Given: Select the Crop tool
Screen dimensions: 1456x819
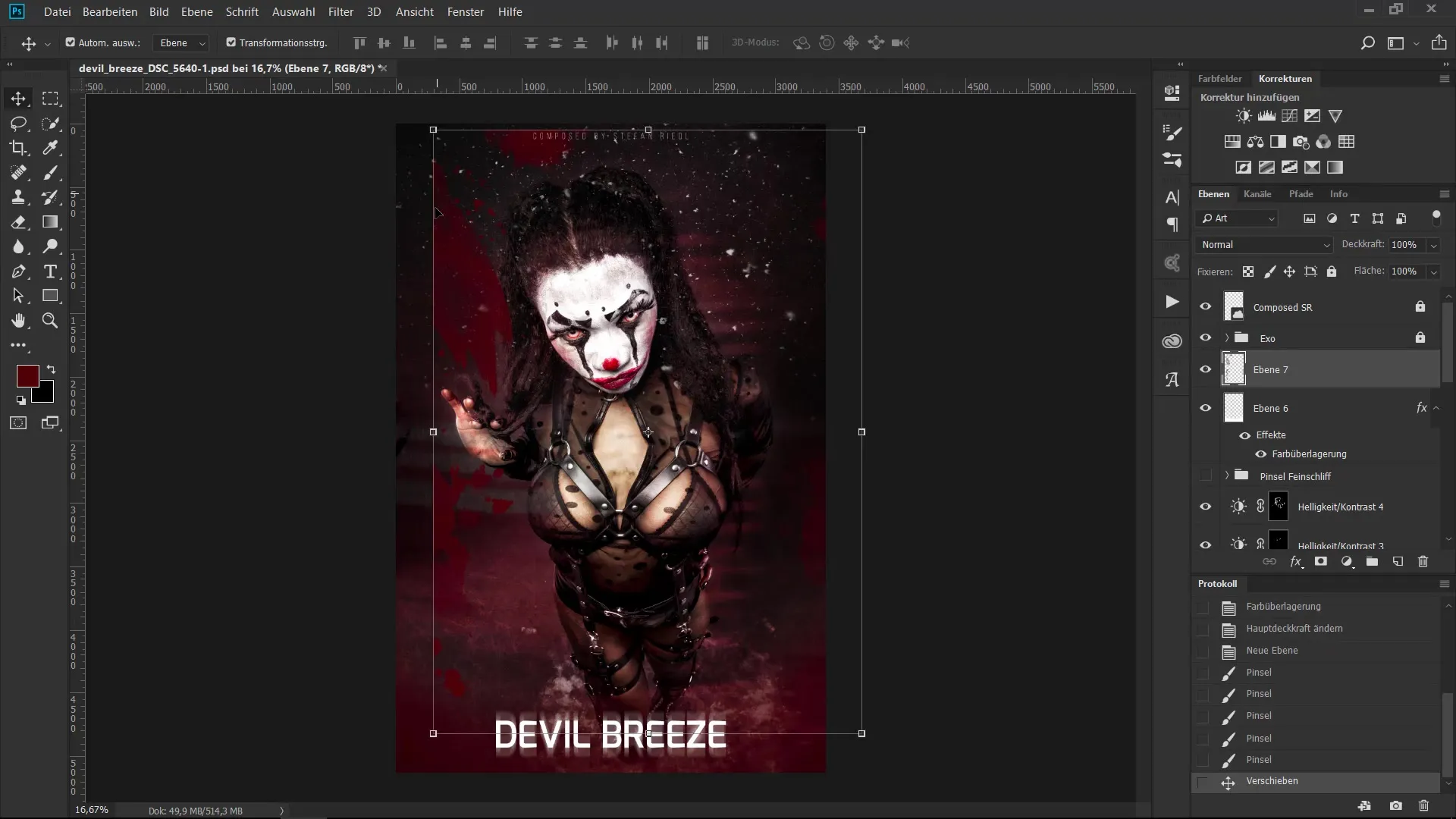Looking at the screenshot, I should click(18, 148).
